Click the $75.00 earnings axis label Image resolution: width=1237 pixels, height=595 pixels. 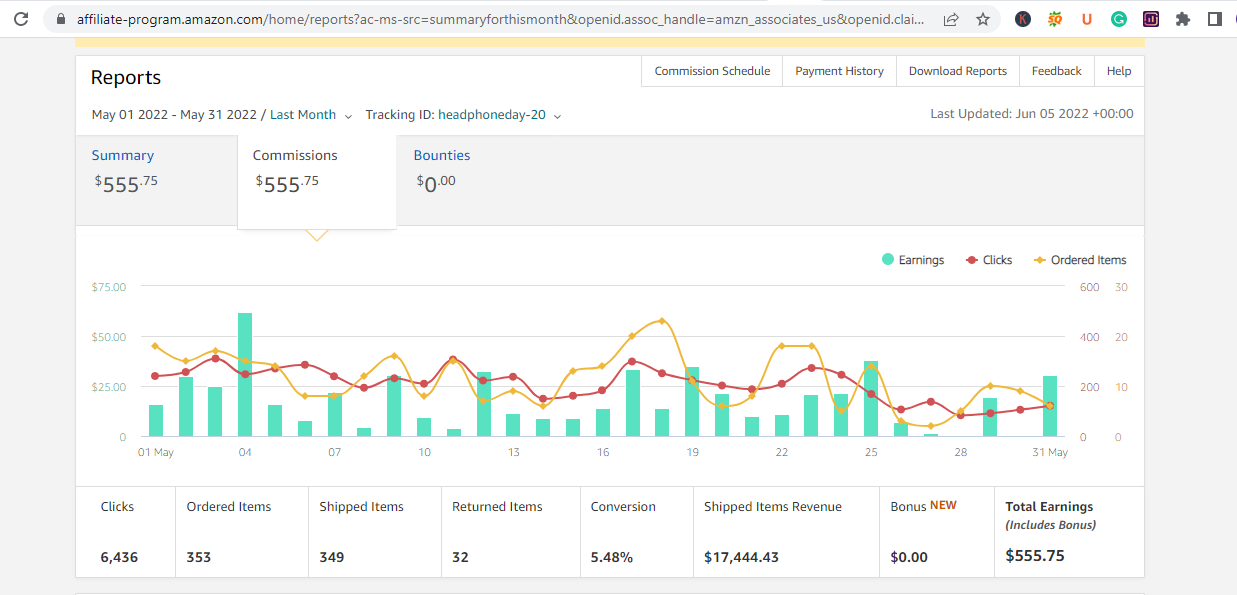pos(109,287)
